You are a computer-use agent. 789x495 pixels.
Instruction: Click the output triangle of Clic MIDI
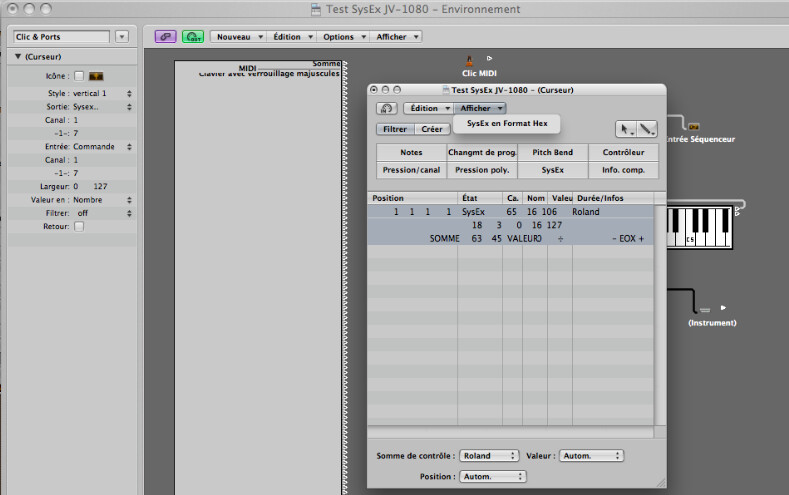click(x=489, y=58)
